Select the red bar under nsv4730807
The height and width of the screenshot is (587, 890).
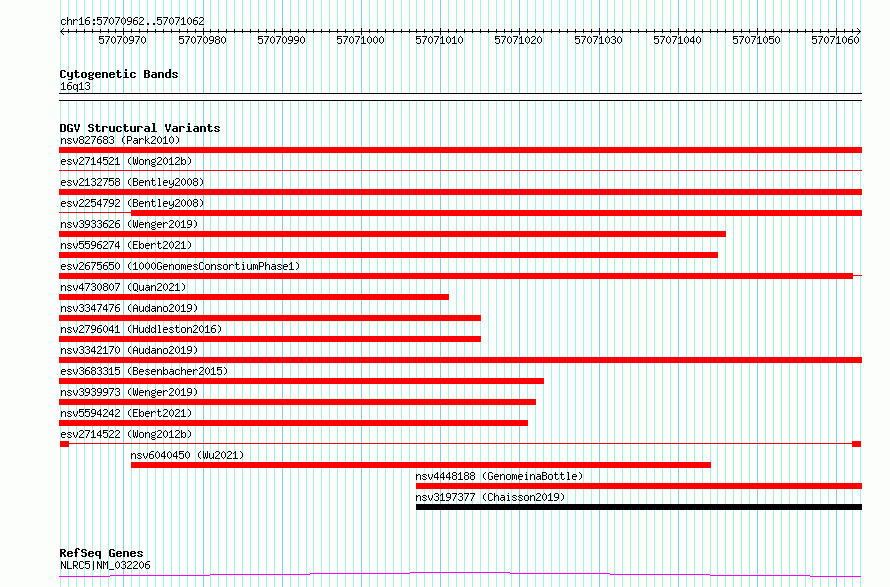click(254, 297)
